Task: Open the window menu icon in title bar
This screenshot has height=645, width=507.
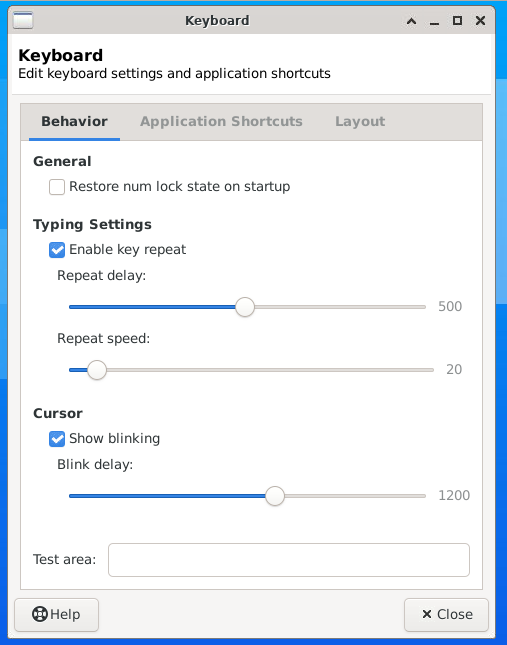Action: 23,20
